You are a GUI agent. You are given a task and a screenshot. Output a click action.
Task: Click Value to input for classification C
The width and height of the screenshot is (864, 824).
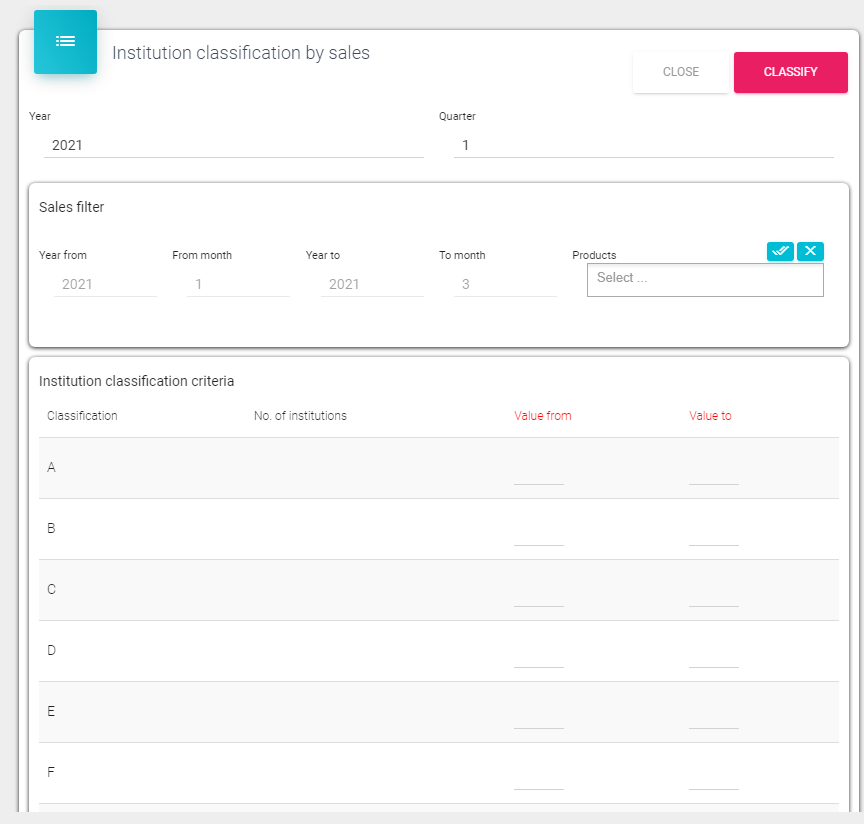tap(713, 595)
